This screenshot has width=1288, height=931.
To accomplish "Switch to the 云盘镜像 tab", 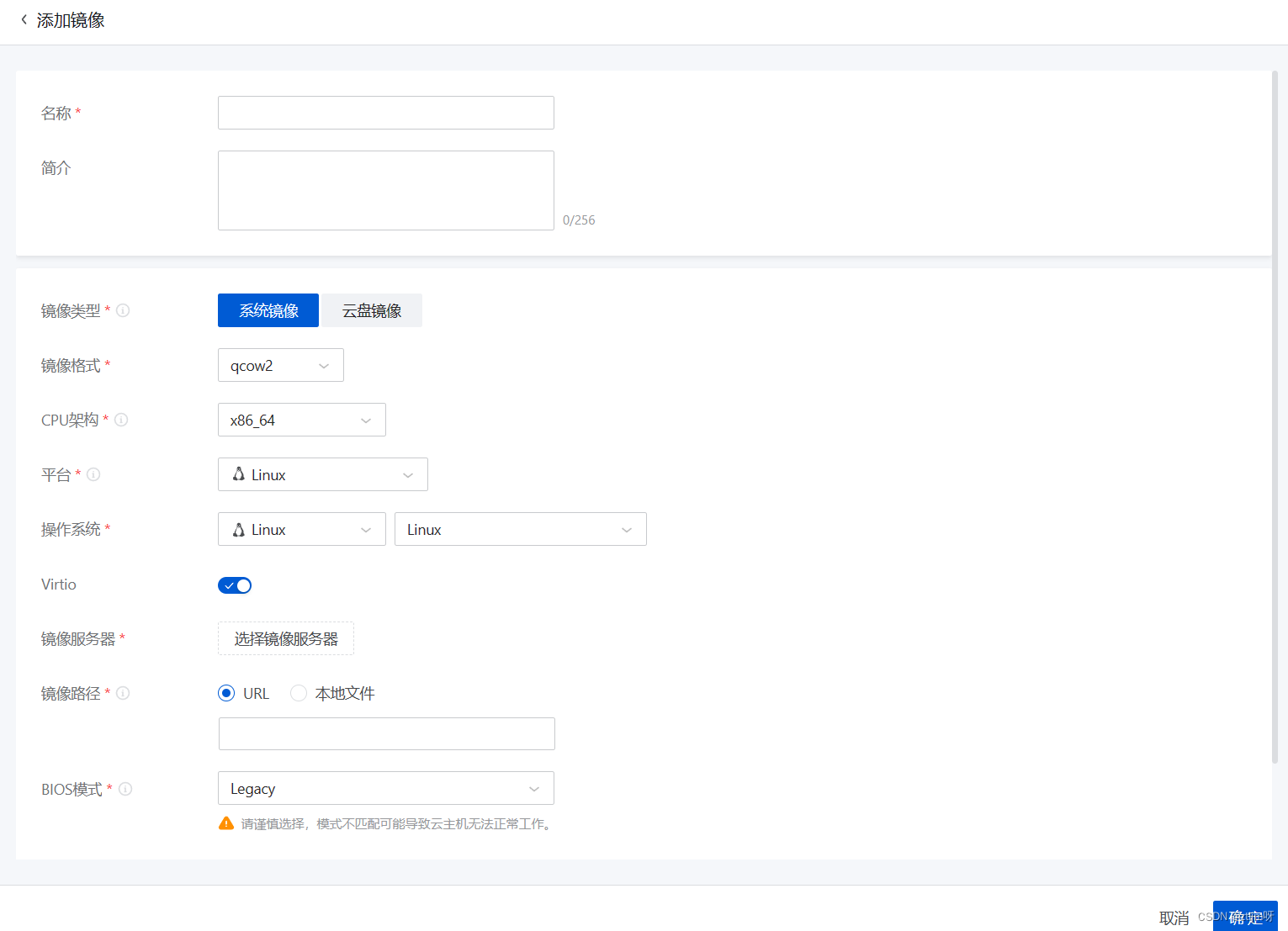I will click(371, 310).
